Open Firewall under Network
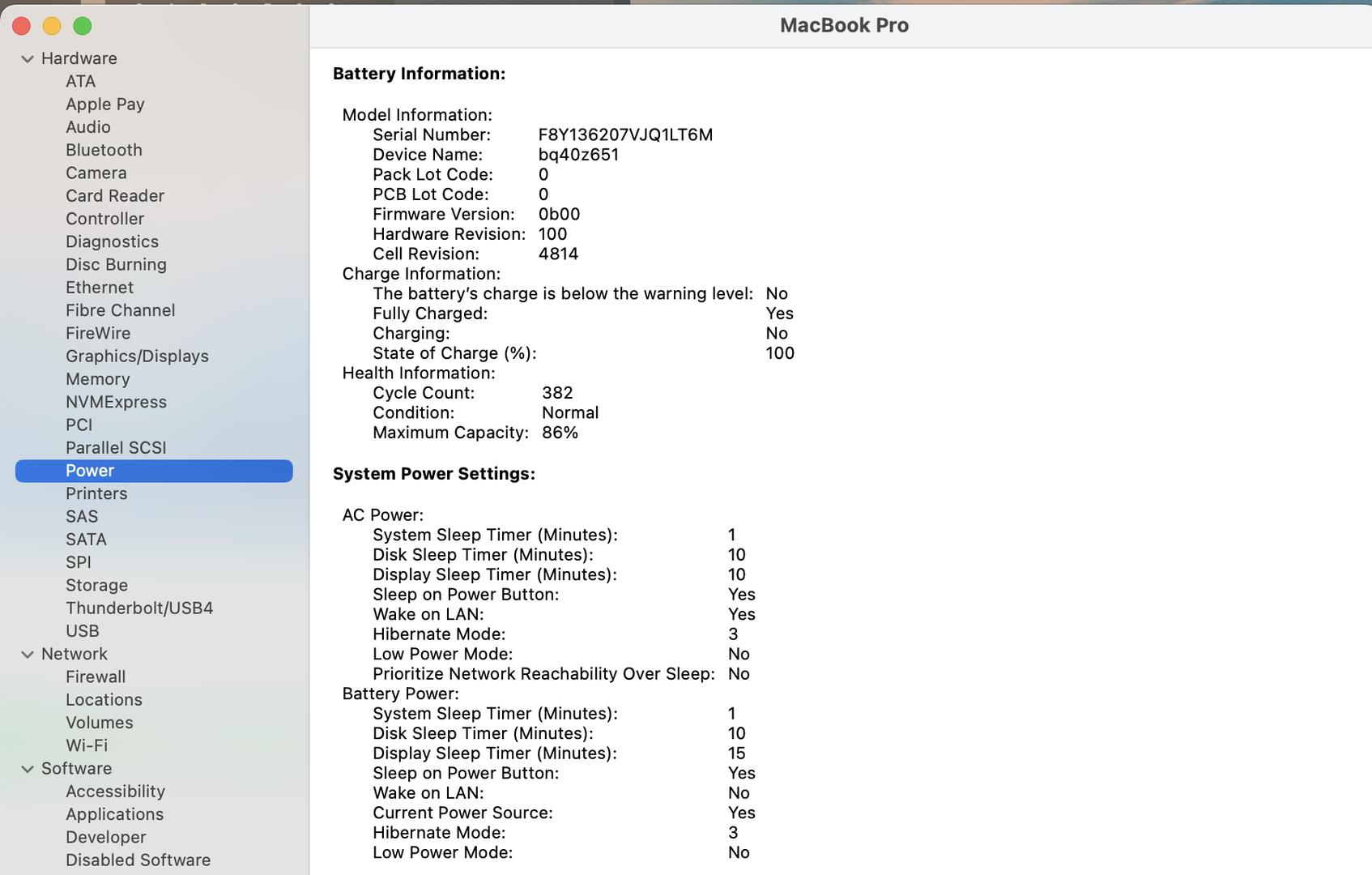The image size is (1372, 875). click(95, 677)
